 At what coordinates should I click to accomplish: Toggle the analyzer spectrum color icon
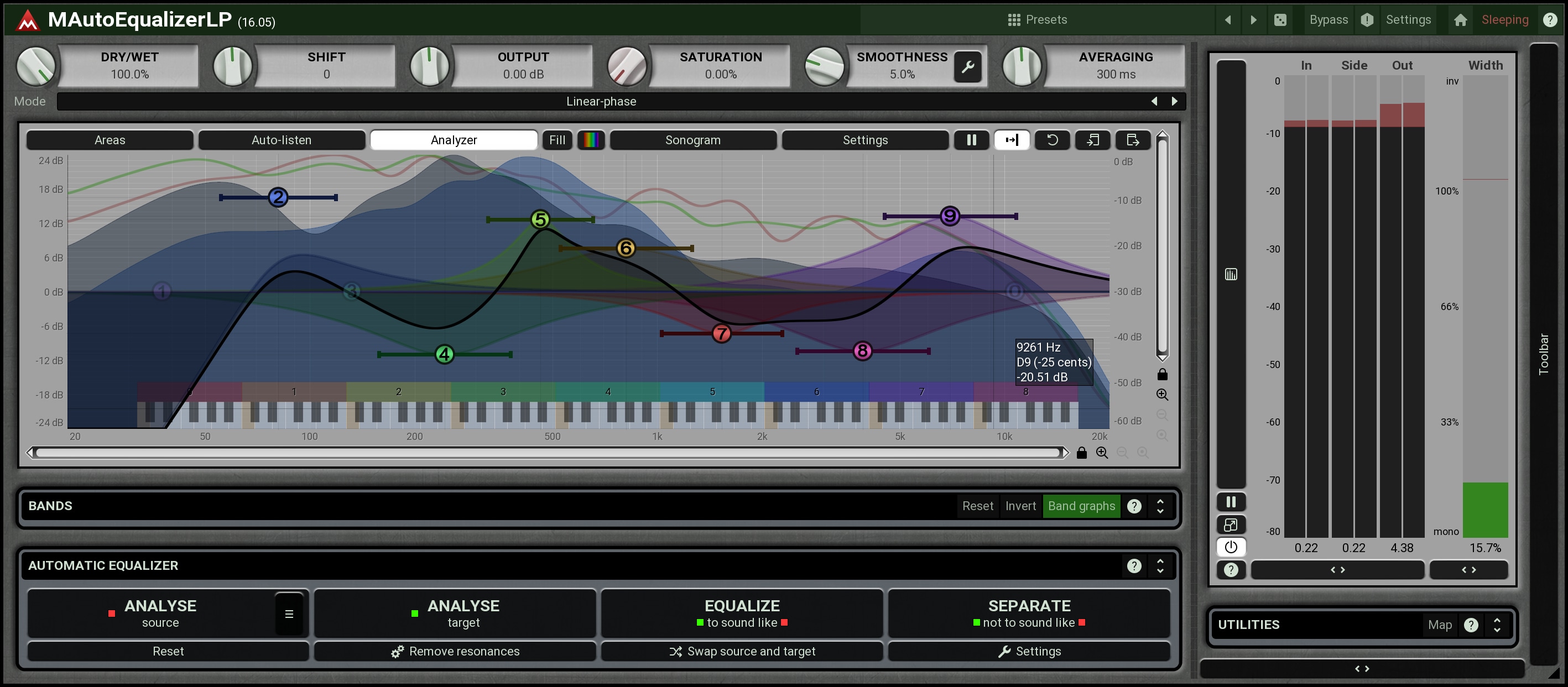click(x=591, y=140)
